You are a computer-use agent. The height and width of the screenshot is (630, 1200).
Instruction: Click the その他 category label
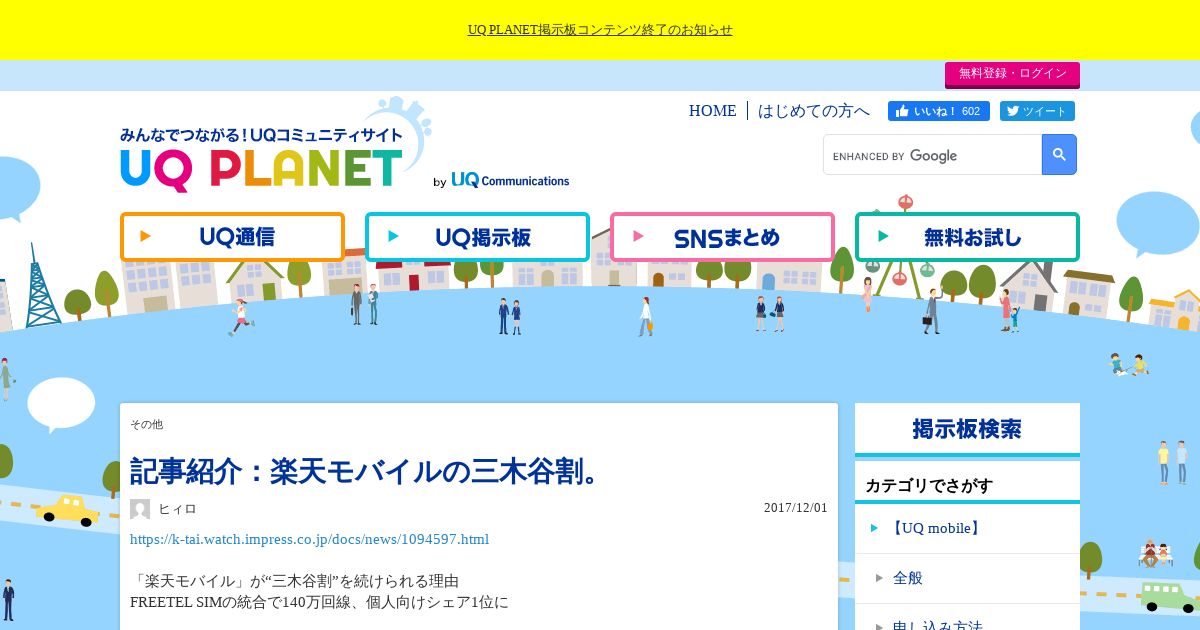pyautogui.click(x=146, y=424)
